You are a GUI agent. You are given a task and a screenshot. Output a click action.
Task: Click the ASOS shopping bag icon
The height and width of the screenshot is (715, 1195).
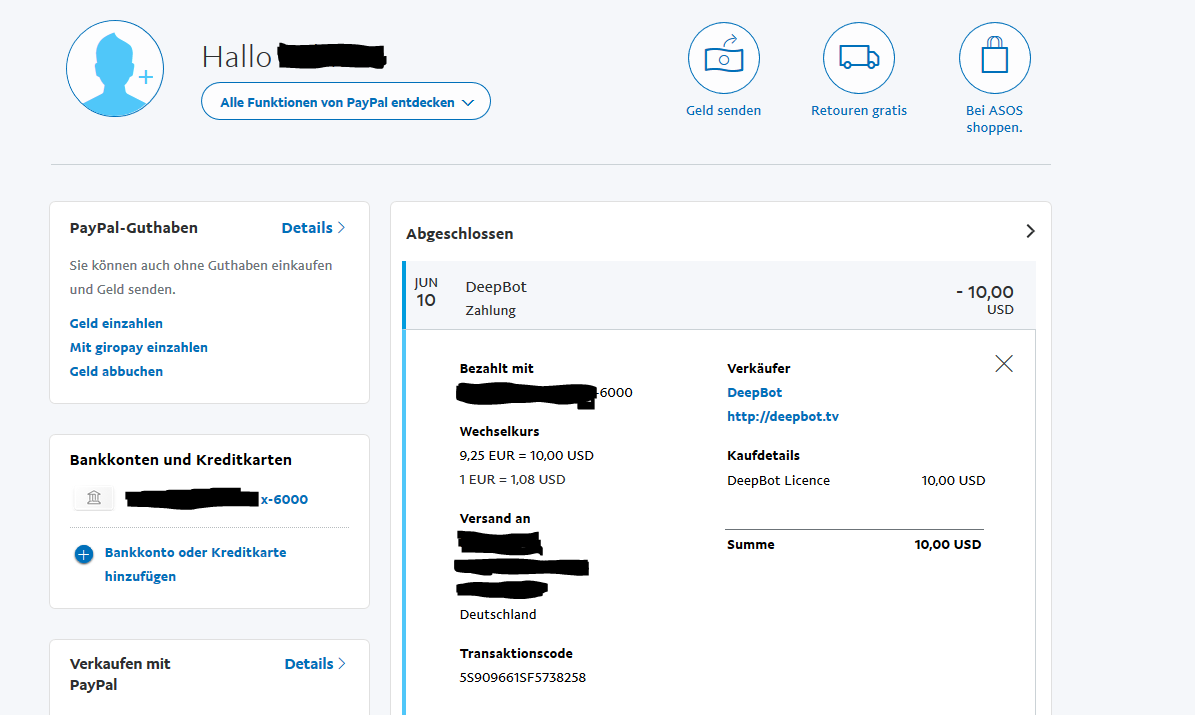995,58
